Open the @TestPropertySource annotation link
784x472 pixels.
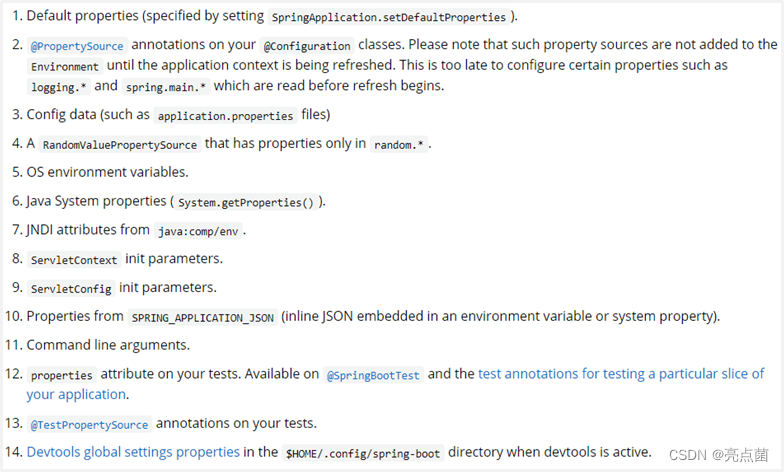tap(90, 424)
